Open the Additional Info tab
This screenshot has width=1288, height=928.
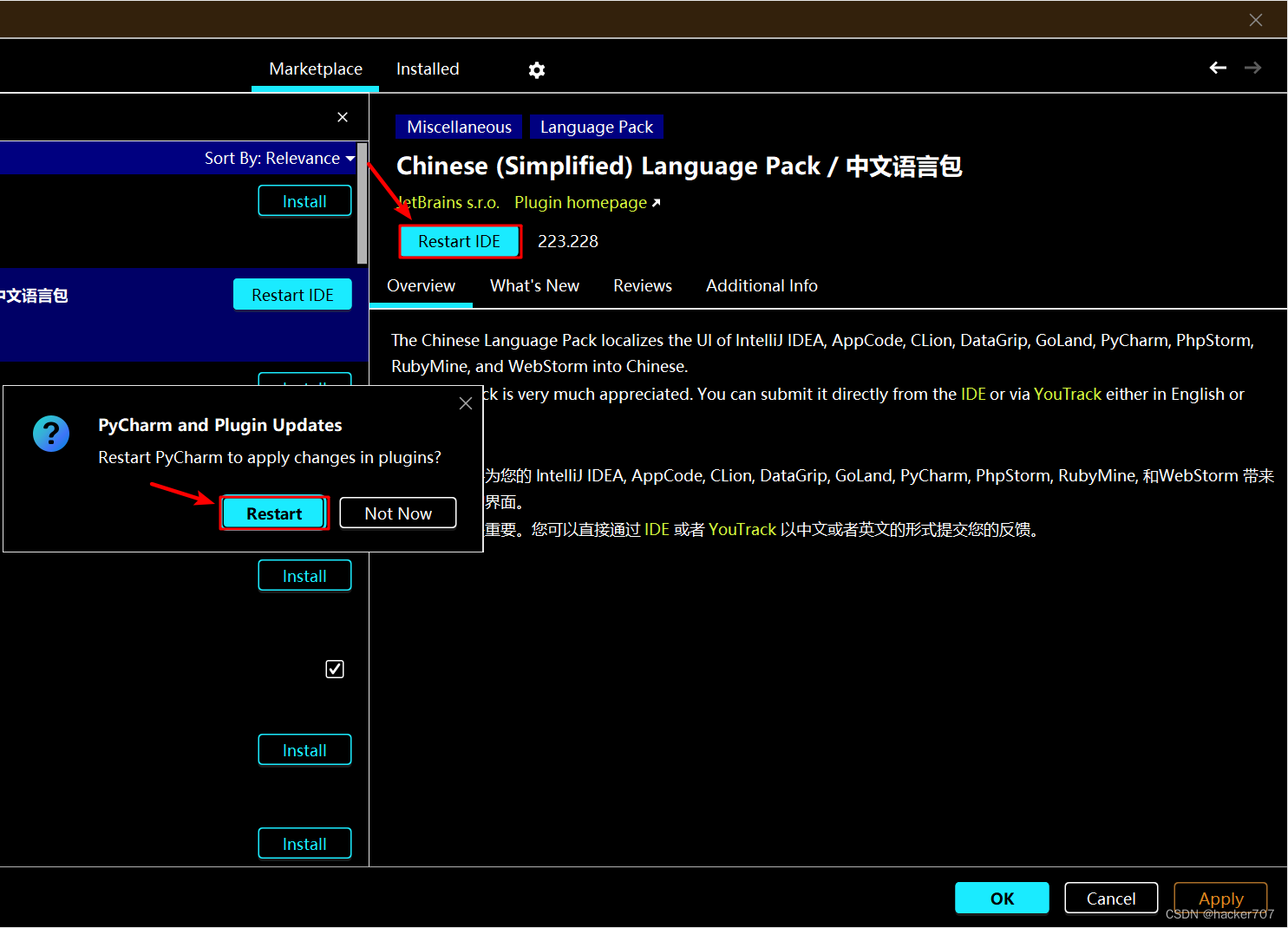[762, 285]
